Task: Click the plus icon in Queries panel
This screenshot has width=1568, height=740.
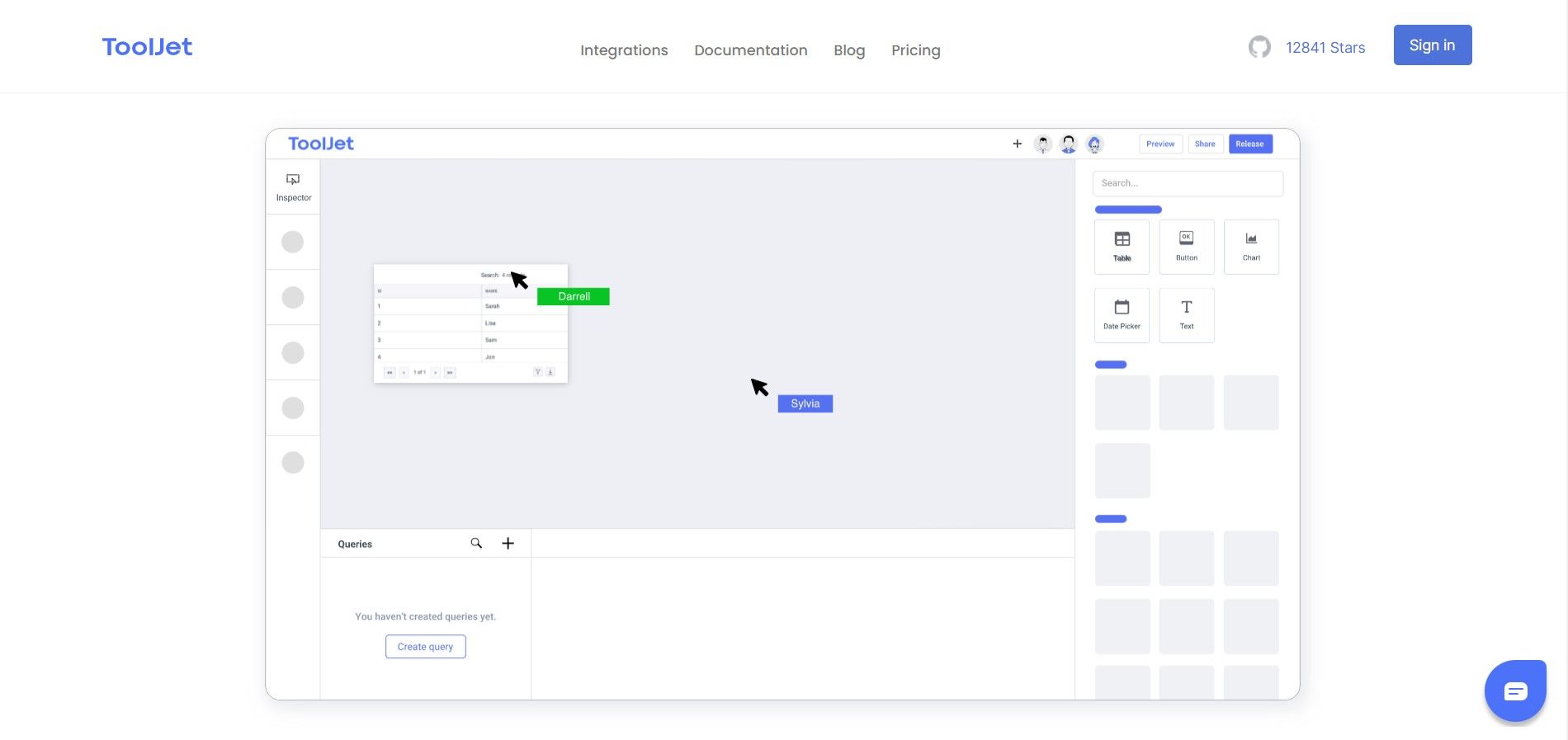Action: [x=508, y=543]
